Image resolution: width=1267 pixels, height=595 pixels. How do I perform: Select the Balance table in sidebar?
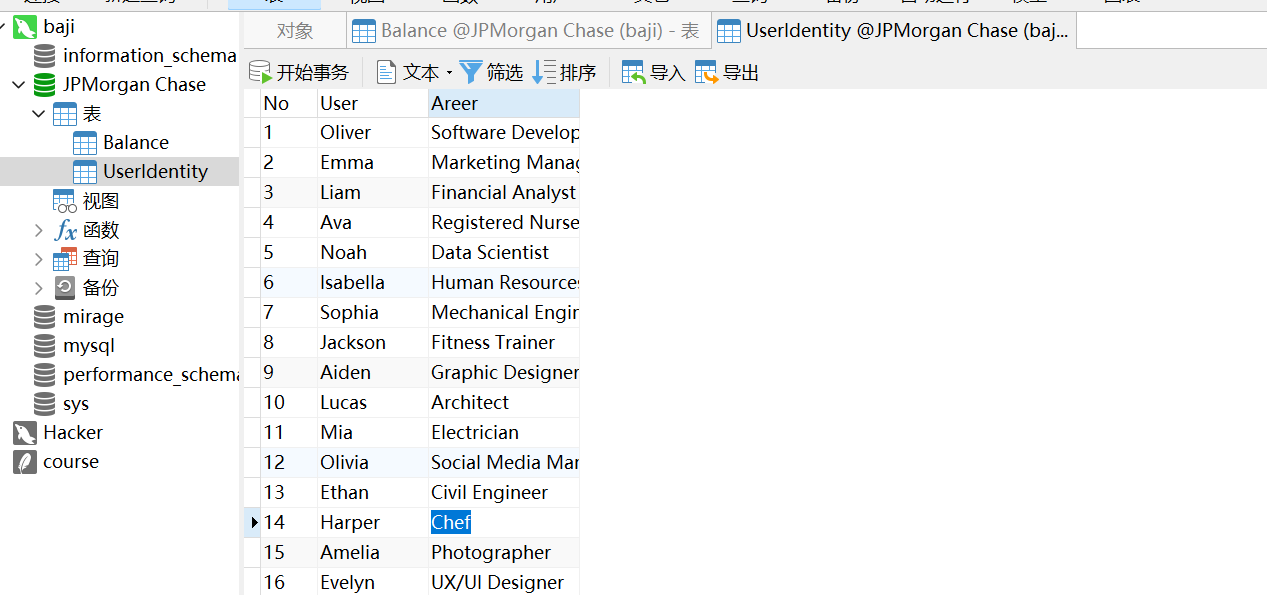point(135,143)
